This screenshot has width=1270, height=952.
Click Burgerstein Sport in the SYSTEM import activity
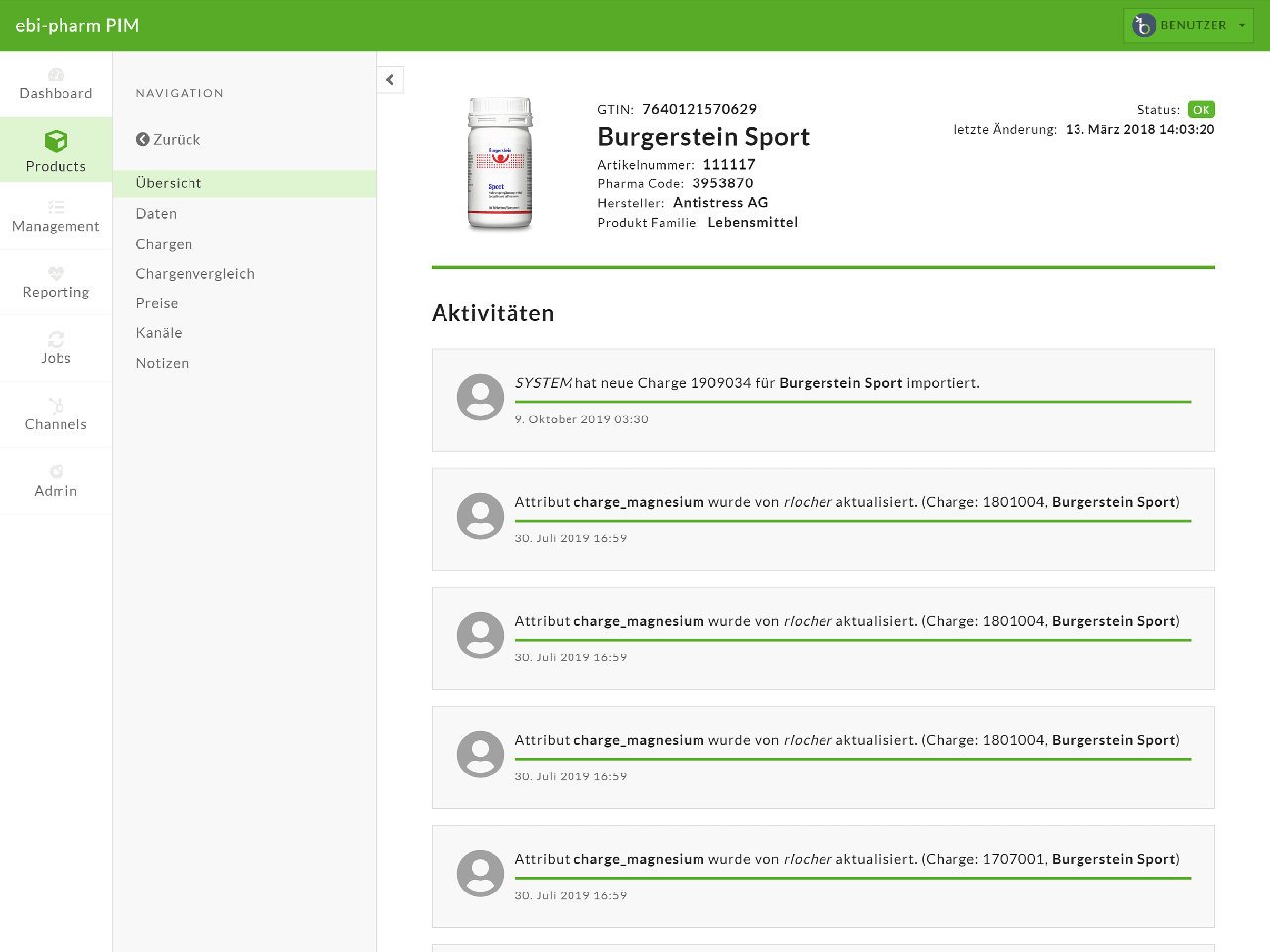click(840, 383)
